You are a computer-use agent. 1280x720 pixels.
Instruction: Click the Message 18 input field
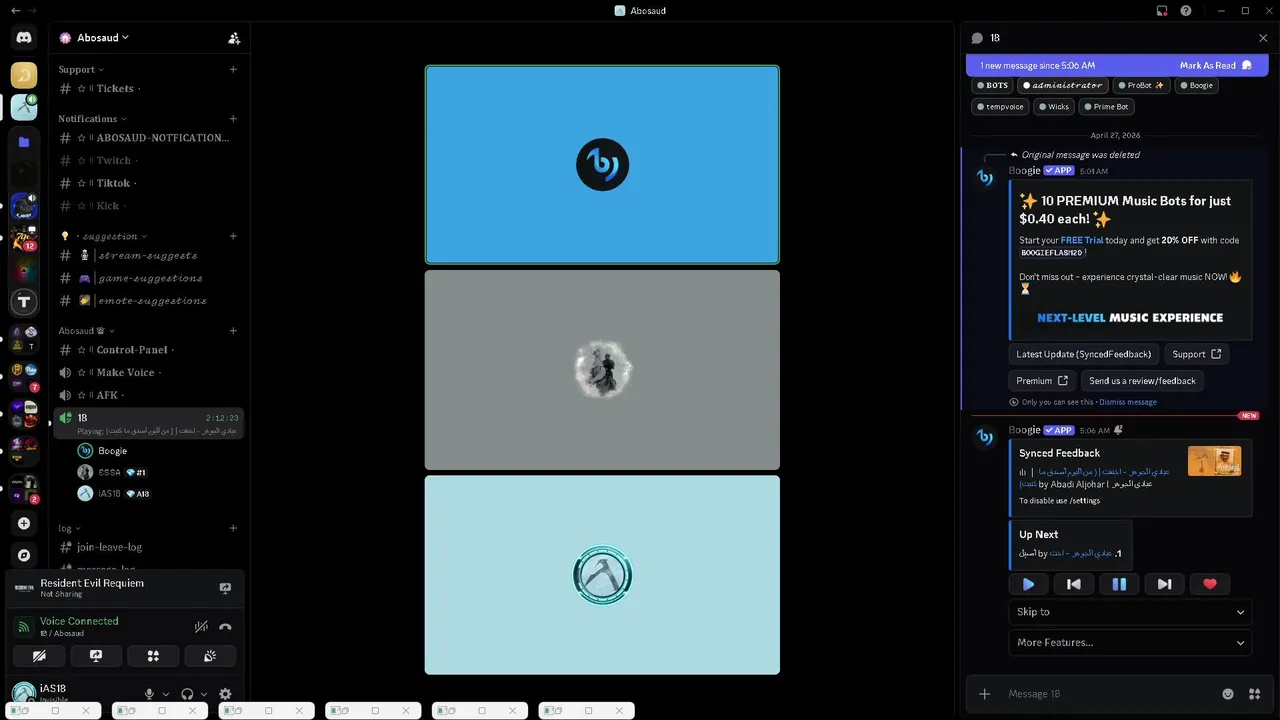pos(1110,694)
